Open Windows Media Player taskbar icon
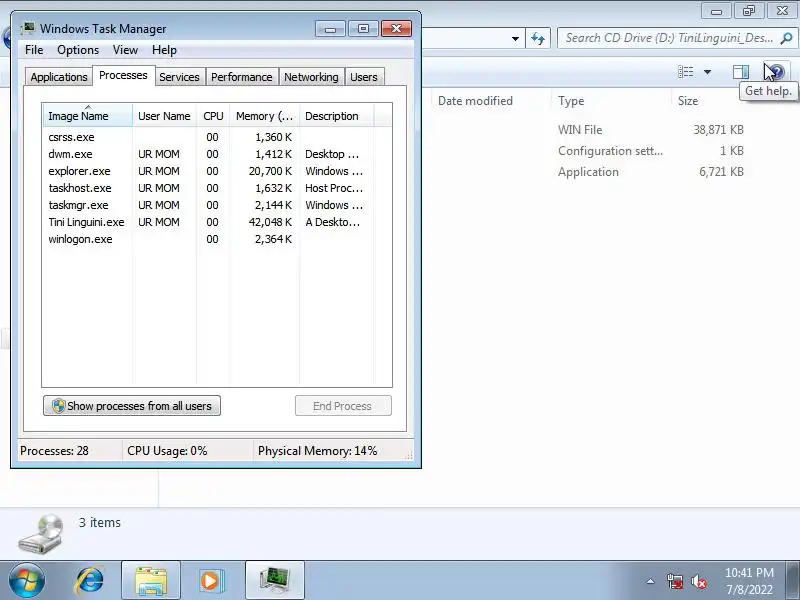 [211, 581]
